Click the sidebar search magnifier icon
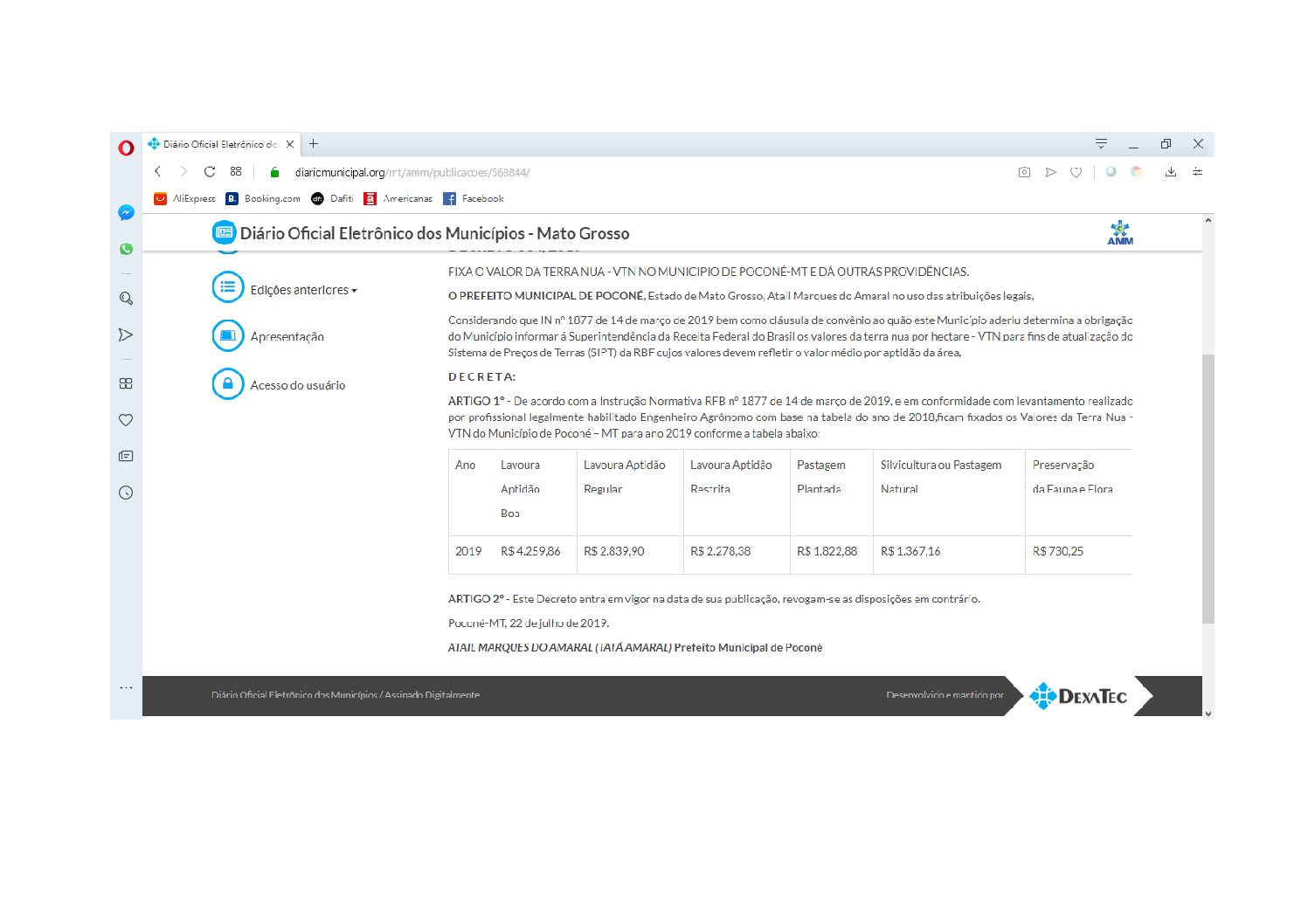This screenshot has height=924, width=1308. (x=126, y=299)
